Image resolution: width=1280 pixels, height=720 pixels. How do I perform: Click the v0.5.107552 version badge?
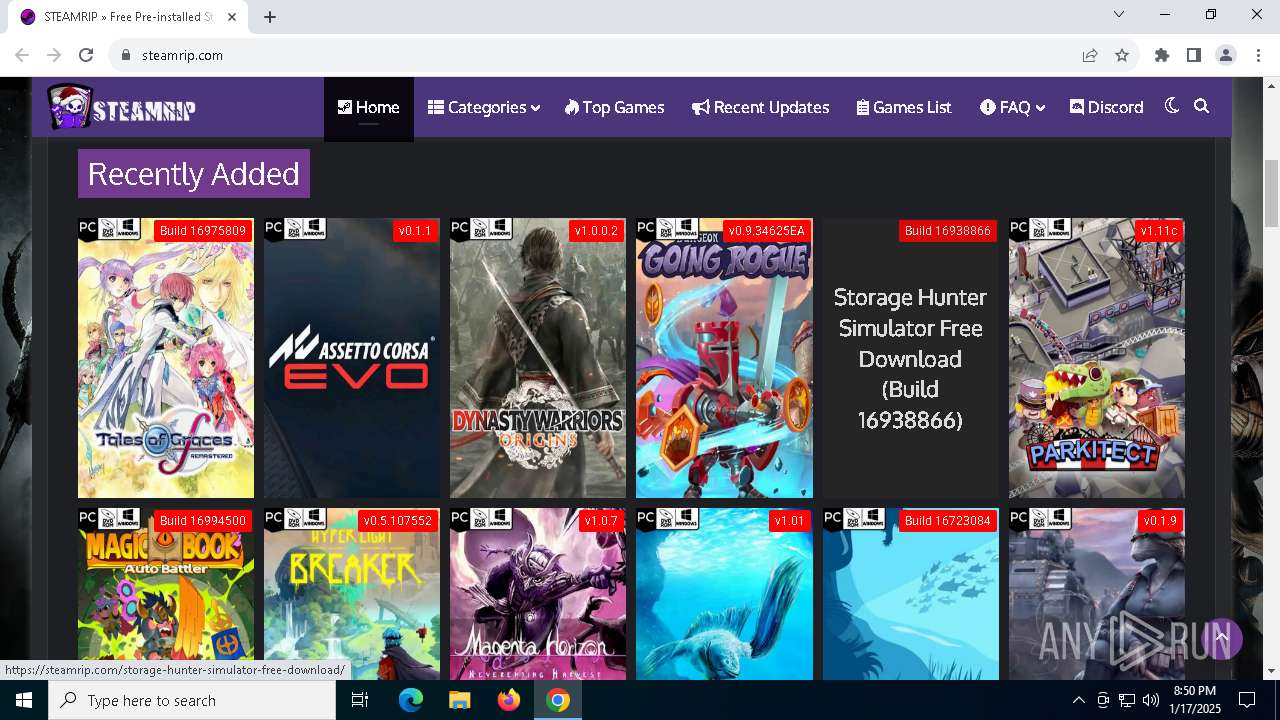397,521
